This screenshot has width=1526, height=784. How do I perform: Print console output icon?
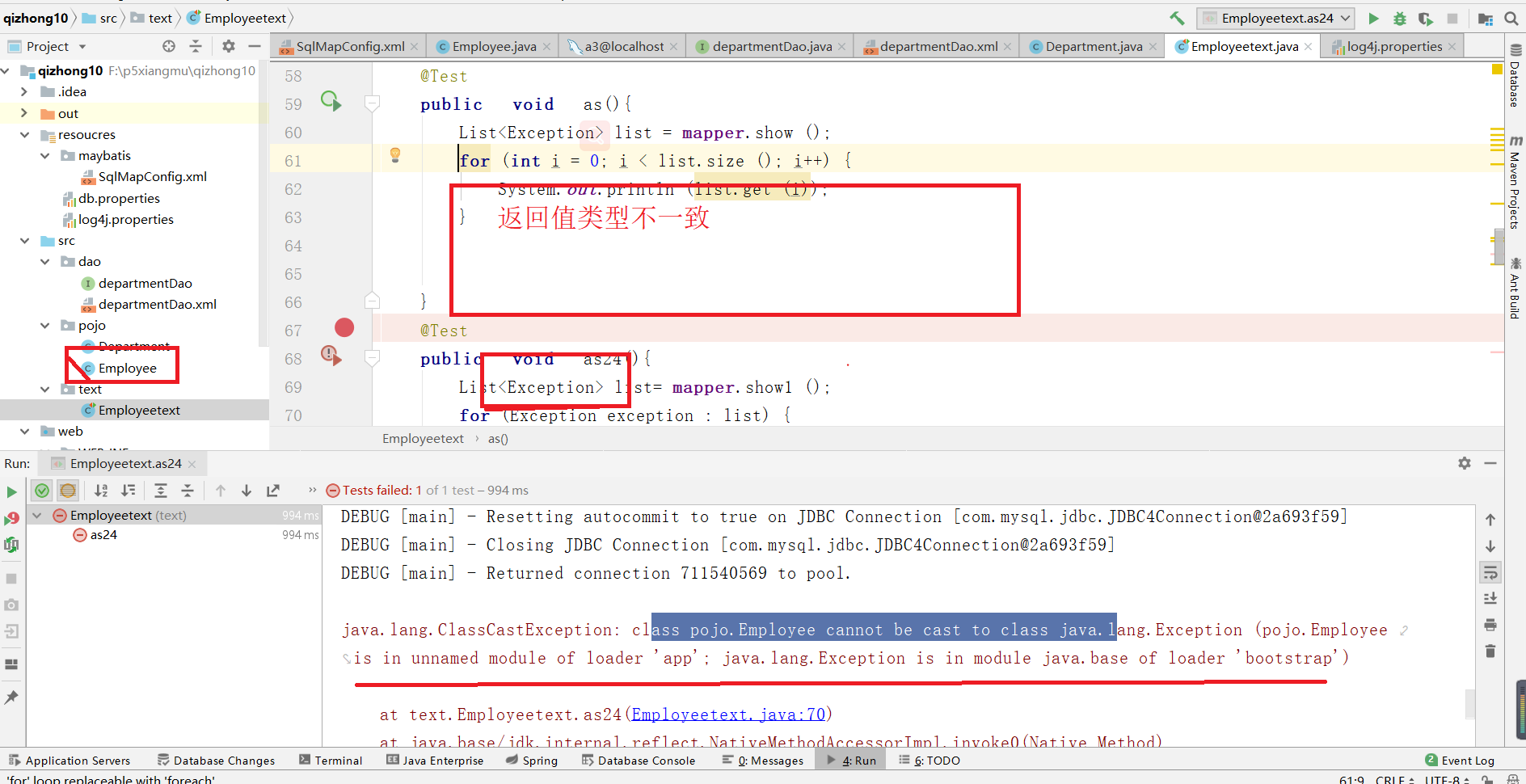click(x=1490, y=625)
